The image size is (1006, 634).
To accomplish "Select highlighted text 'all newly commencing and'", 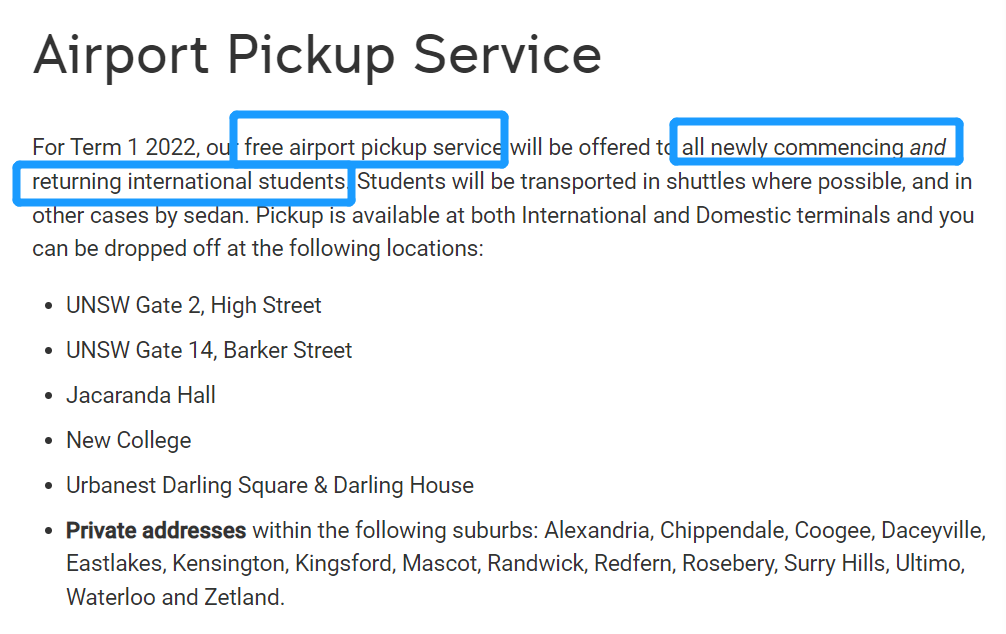I will point(813,147).
